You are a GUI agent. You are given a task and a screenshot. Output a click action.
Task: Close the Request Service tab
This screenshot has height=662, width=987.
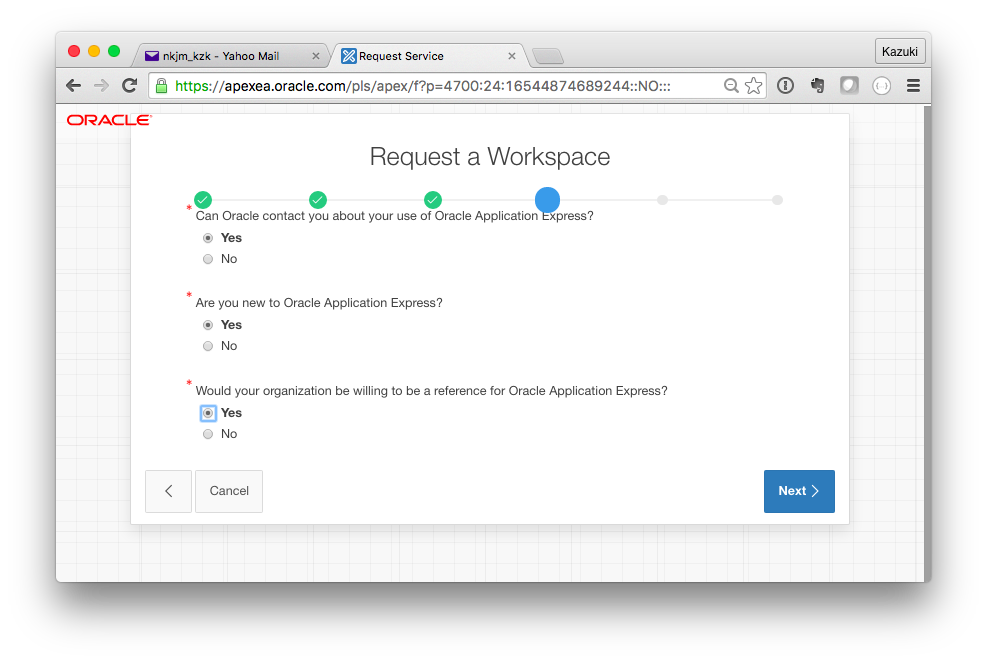512,56
